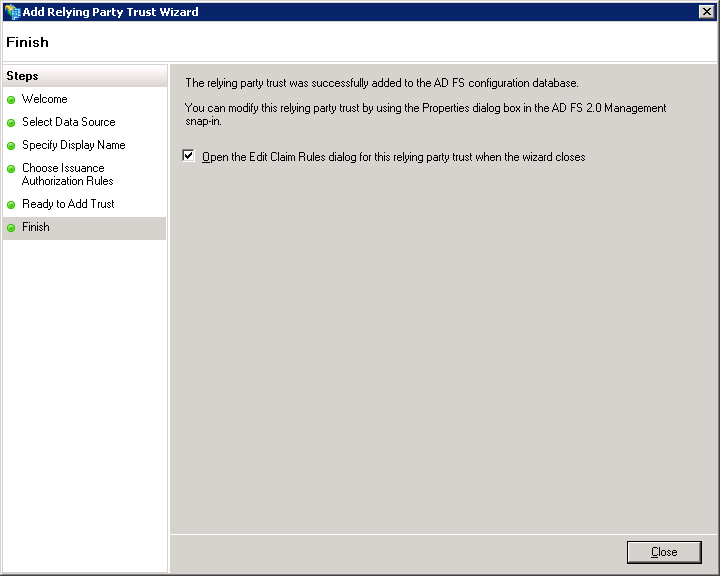The width and height of the screenshot is (720, 576).
Task: Uncheck the Open Edit Claim Rules dialog checkbox
Action: point(188,156)
